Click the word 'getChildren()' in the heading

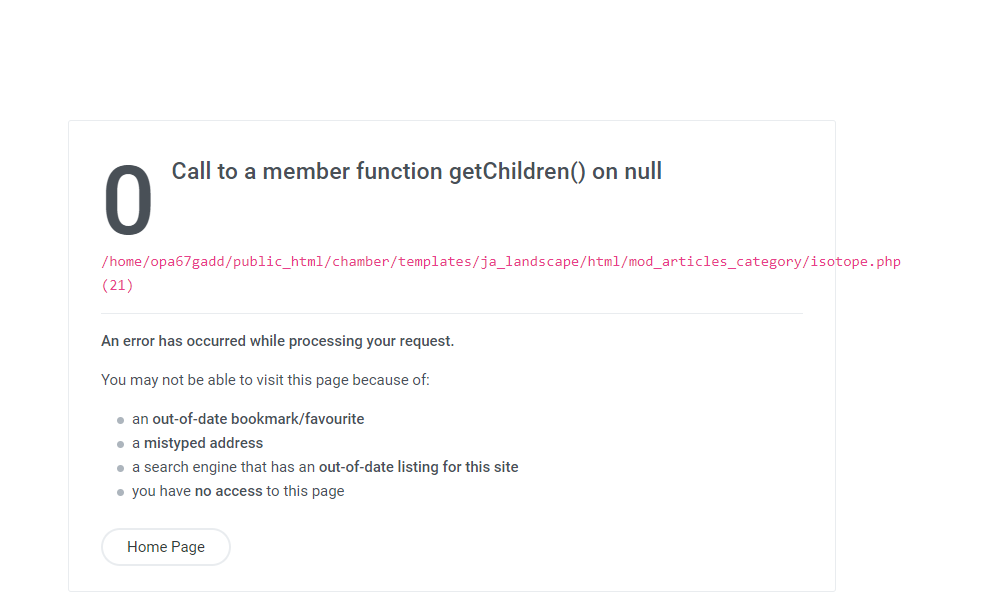point(517,171)
